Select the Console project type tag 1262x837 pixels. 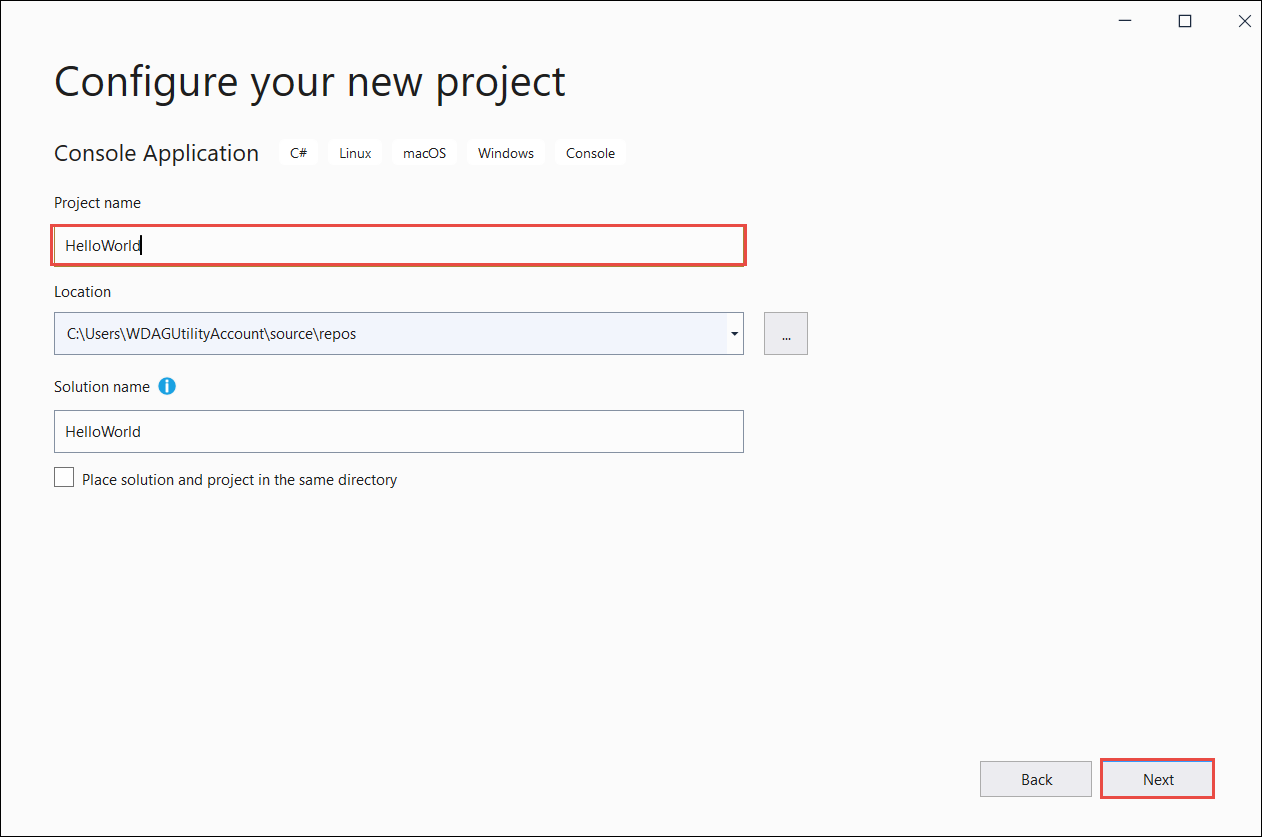[590, 152]
